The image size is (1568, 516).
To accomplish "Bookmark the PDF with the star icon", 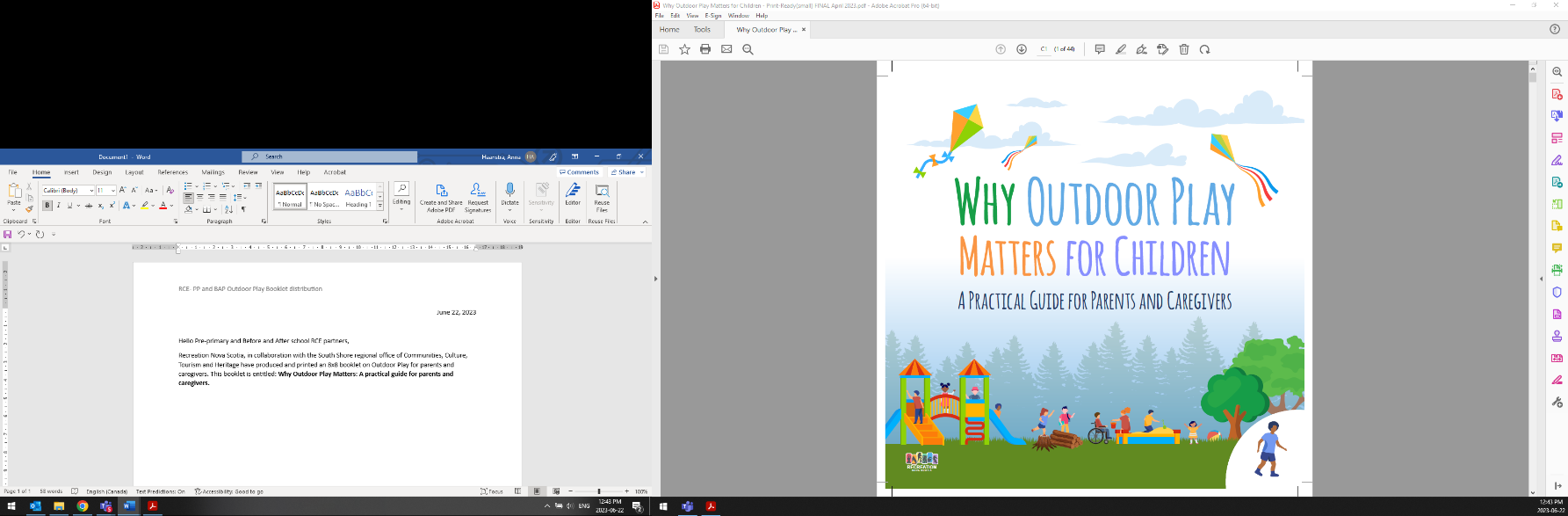I will tap(684, 49).
